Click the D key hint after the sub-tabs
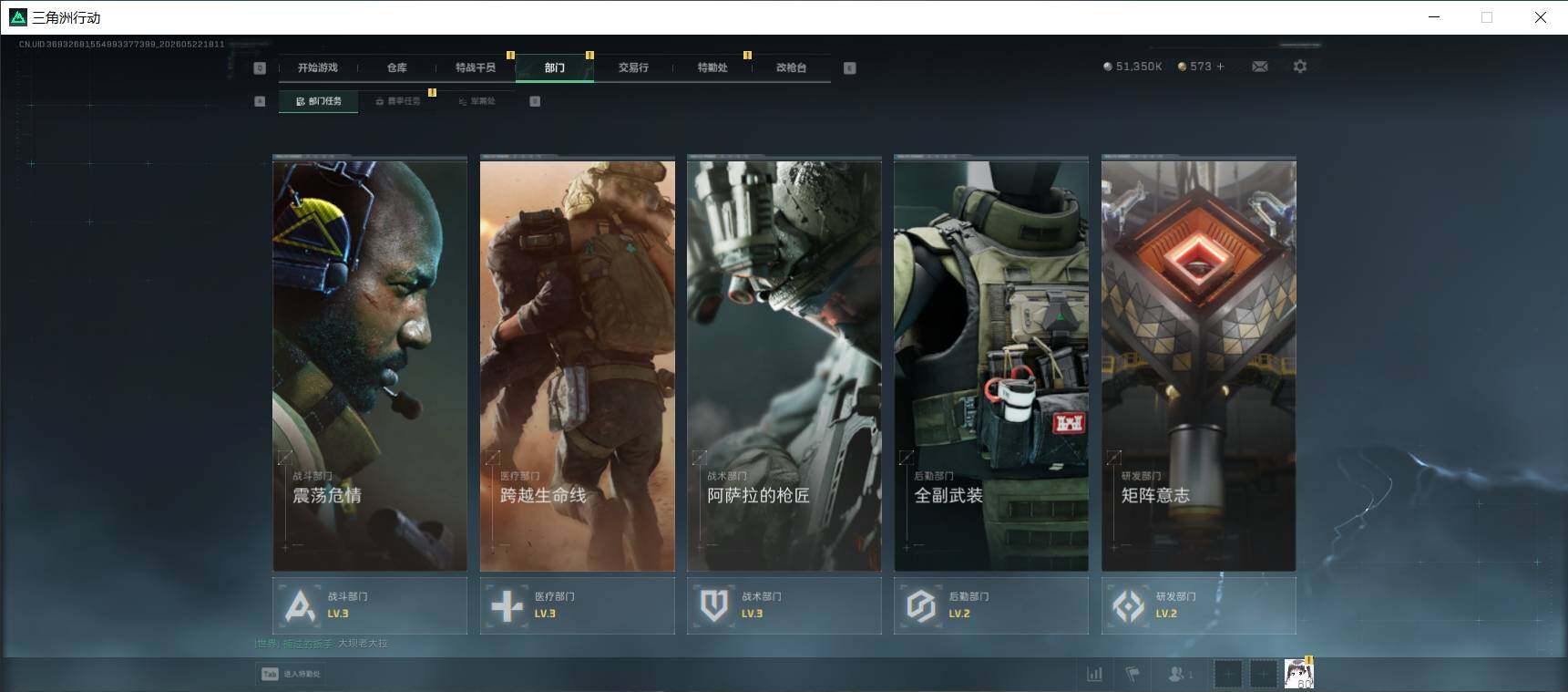The height and width of the screenshot is (692, 1568). pyautogui.click(x=535, y=101)
